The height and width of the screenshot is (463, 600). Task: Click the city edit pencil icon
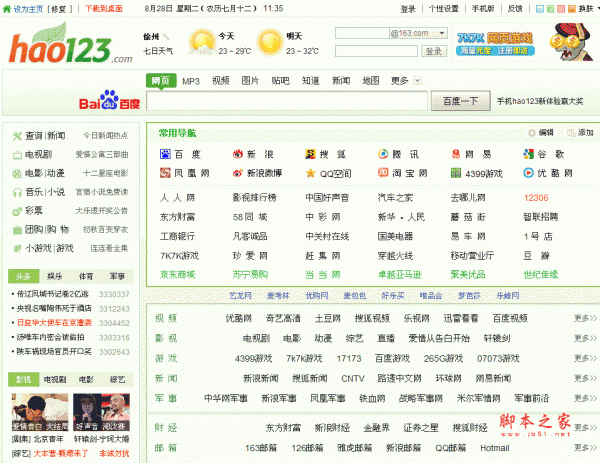(x=166, y=37)
